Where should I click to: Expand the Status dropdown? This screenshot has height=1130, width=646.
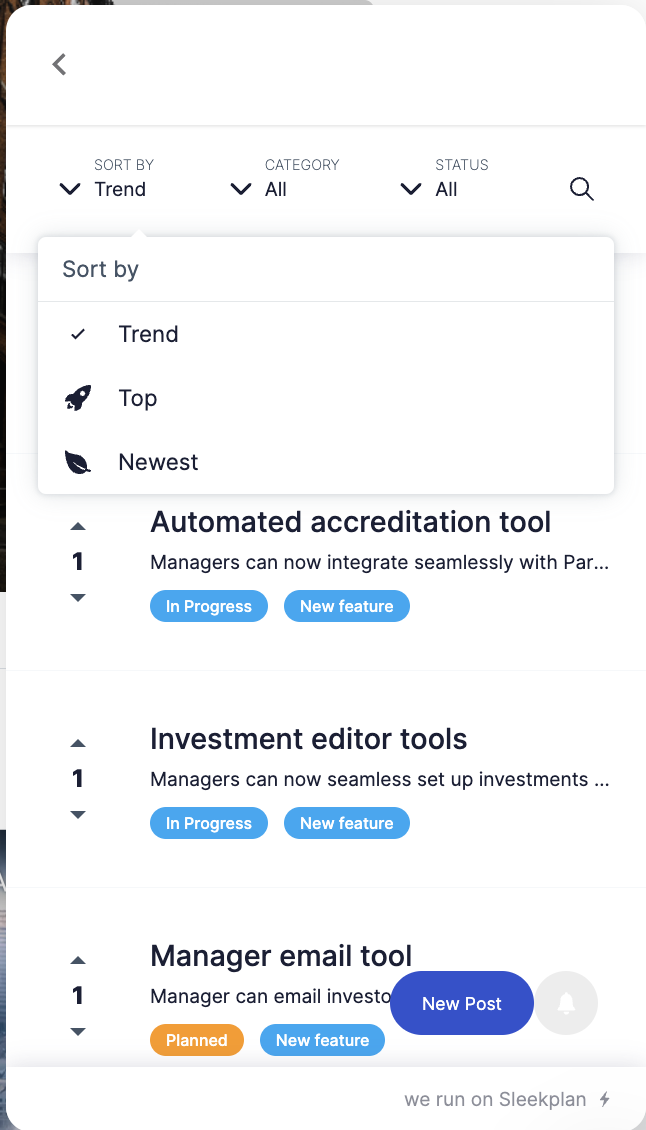click(x=444, y=178)
